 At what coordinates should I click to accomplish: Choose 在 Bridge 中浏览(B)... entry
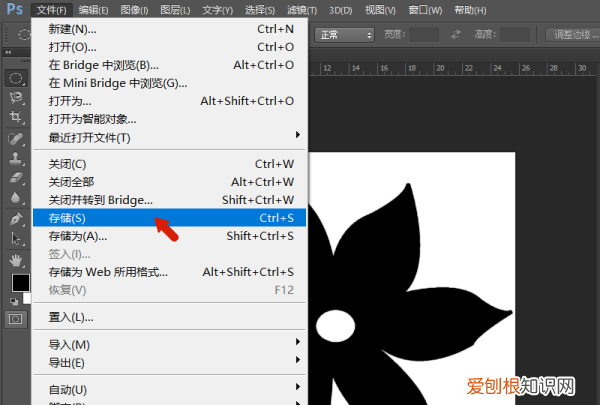coord(170,65)
